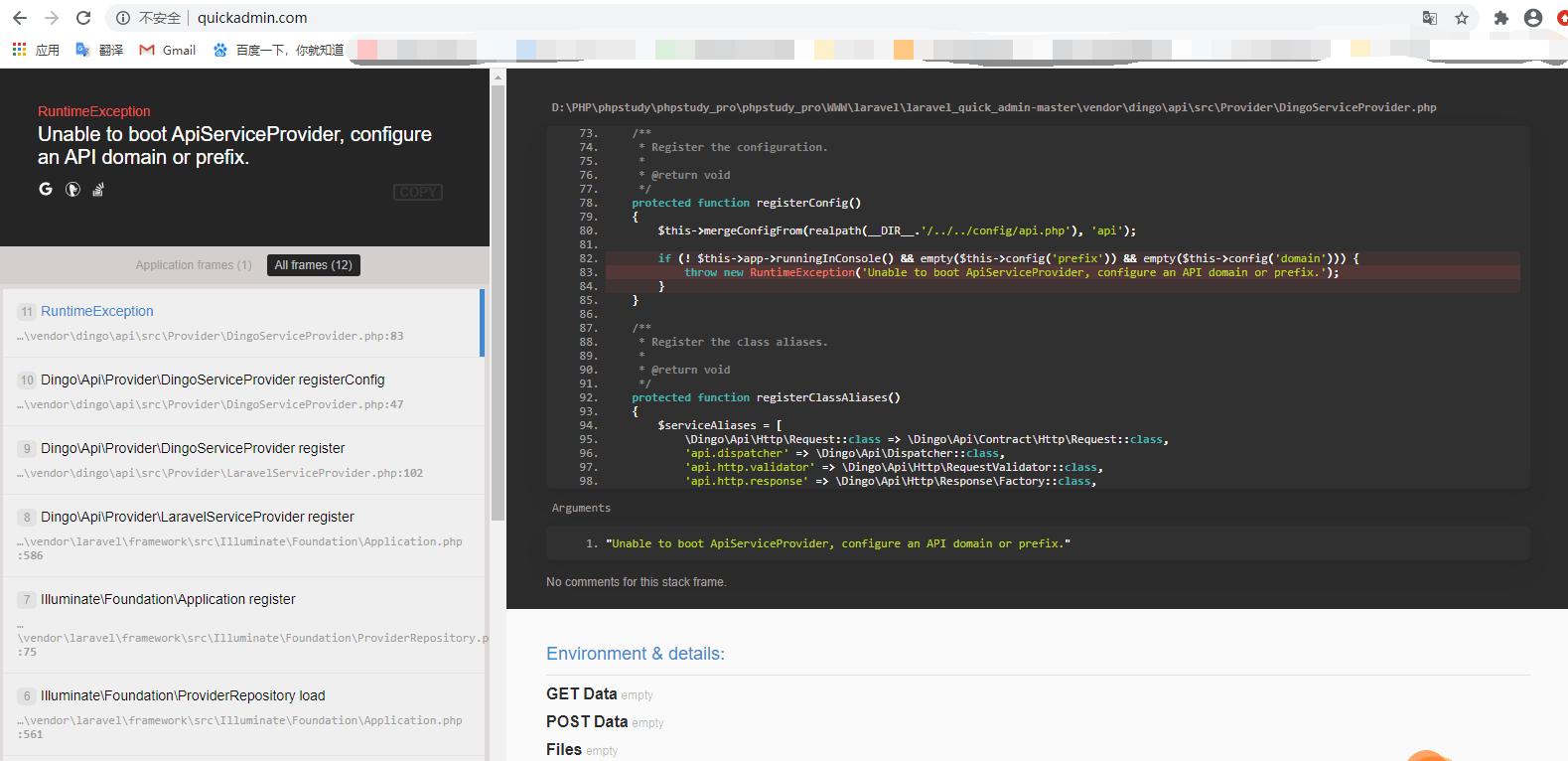The width and height of the screenshot is (1568, 761).
Task: Click the 'Environment & details:' heading
Action: coord(636,654)
